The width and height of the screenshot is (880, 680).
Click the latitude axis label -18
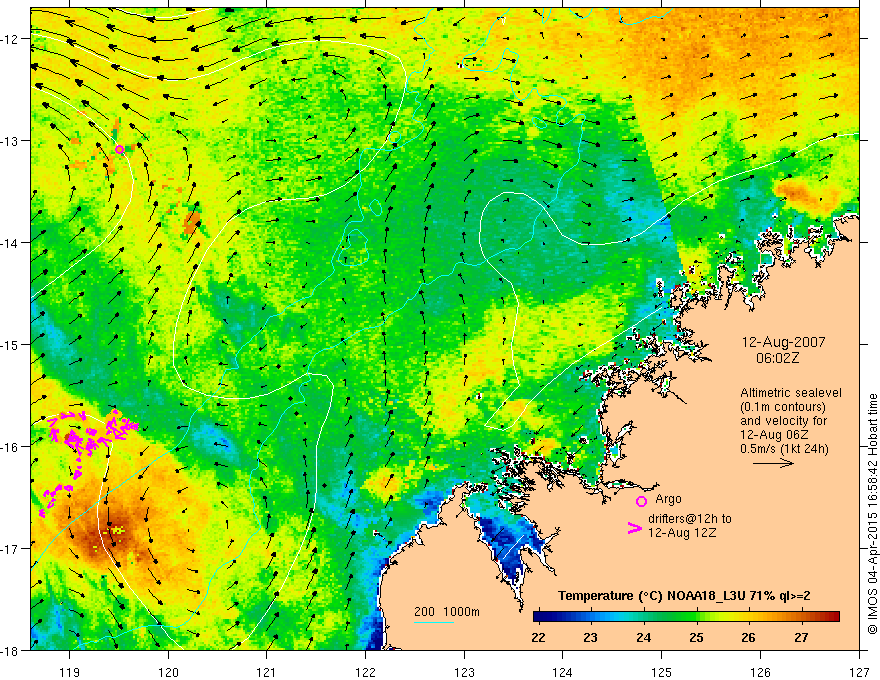(x=11, y=650)
